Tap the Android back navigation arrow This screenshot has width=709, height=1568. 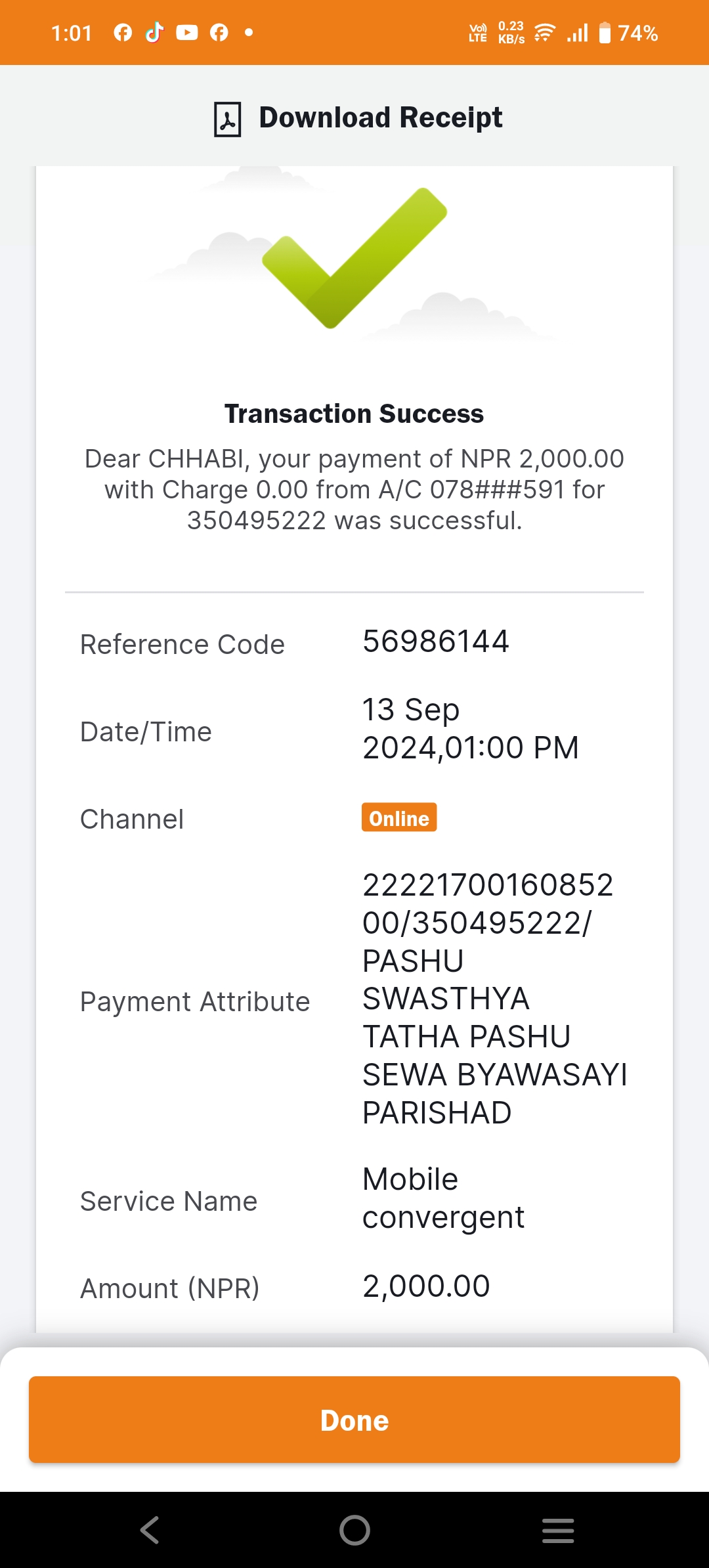150,1530
